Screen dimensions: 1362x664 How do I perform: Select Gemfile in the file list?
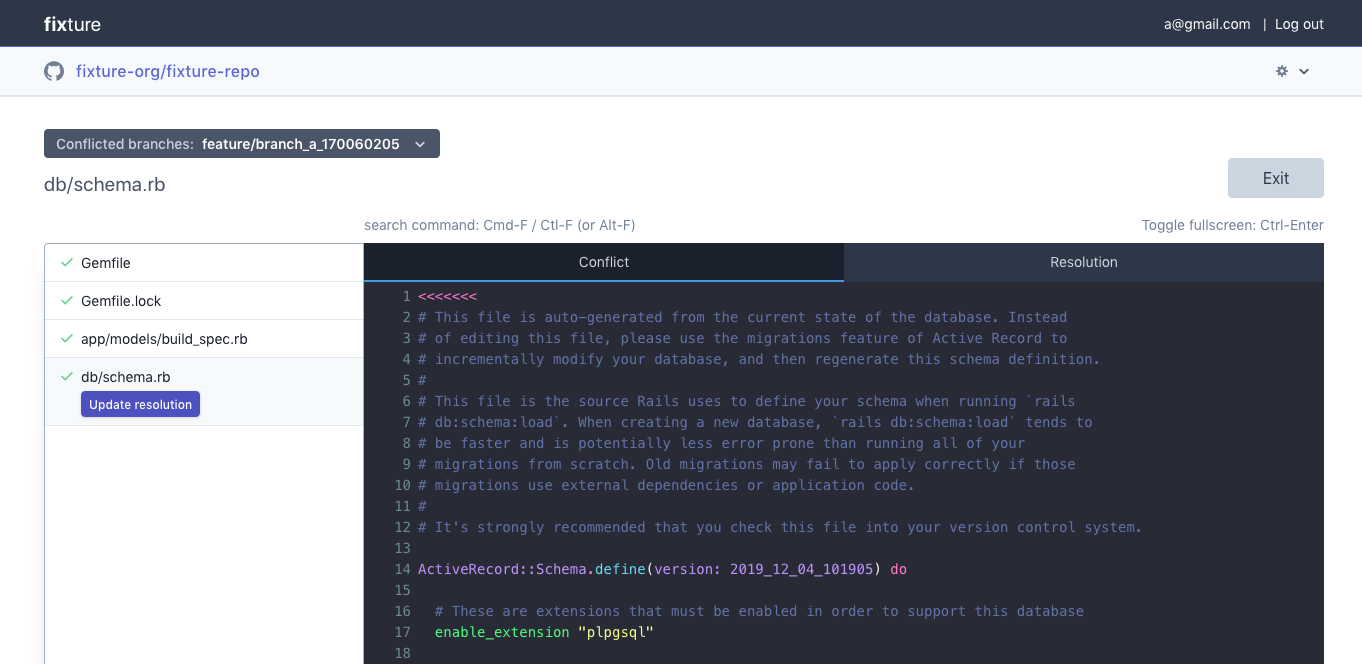(x=106, y=263)
